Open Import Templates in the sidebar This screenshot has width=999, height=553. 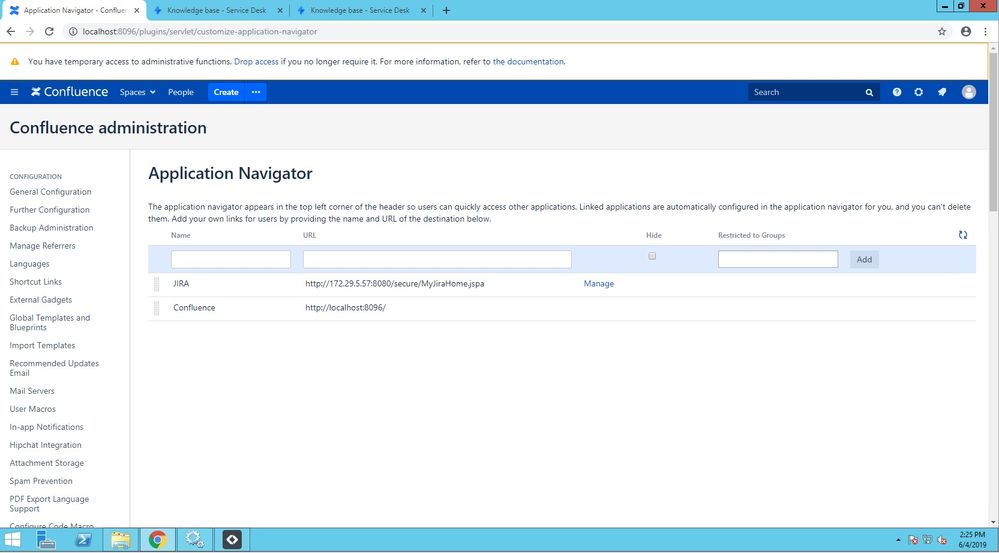(43, 345)
